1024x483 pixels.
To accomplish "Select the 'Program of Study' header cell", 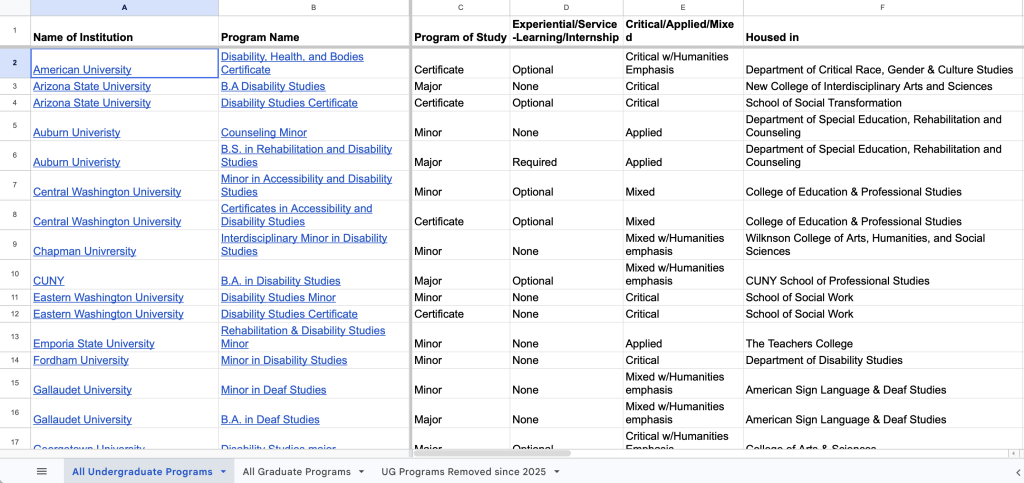I will [461, 31].
